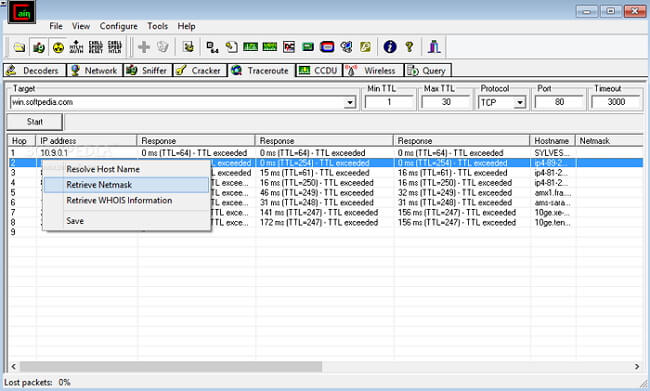
Task: Click the grey plus Add to list icon
Action: tap(143, 47)
